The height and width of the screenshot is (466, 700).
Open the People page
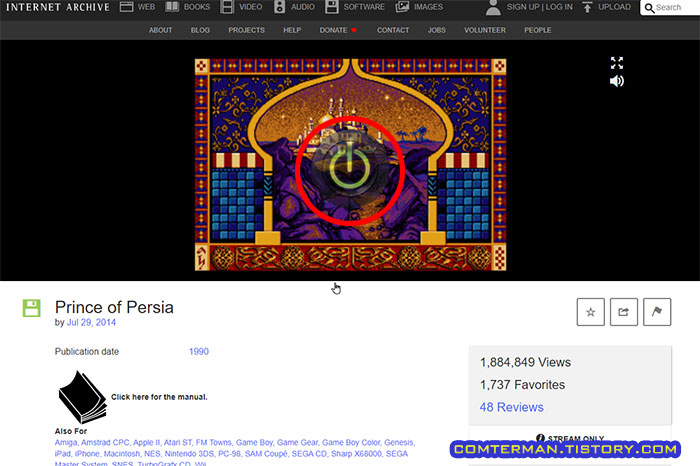[538, 30]
